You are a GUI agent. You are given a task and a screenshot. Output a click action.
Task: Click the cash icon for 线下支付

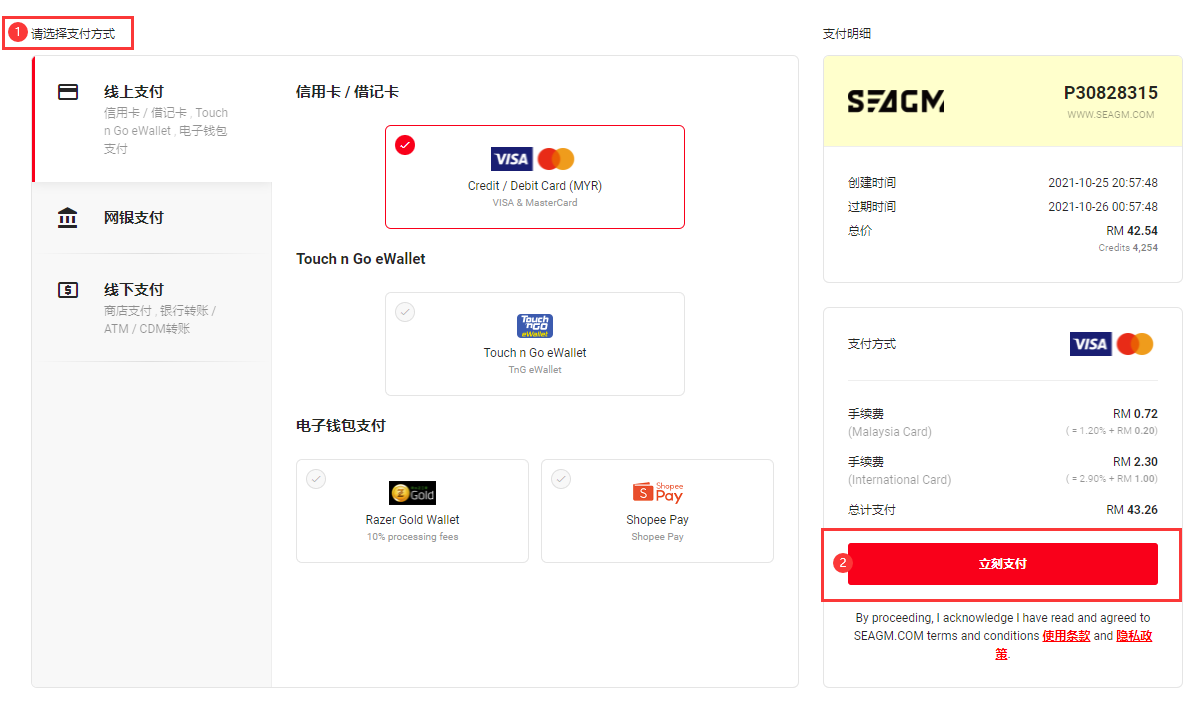click(68, 289)
